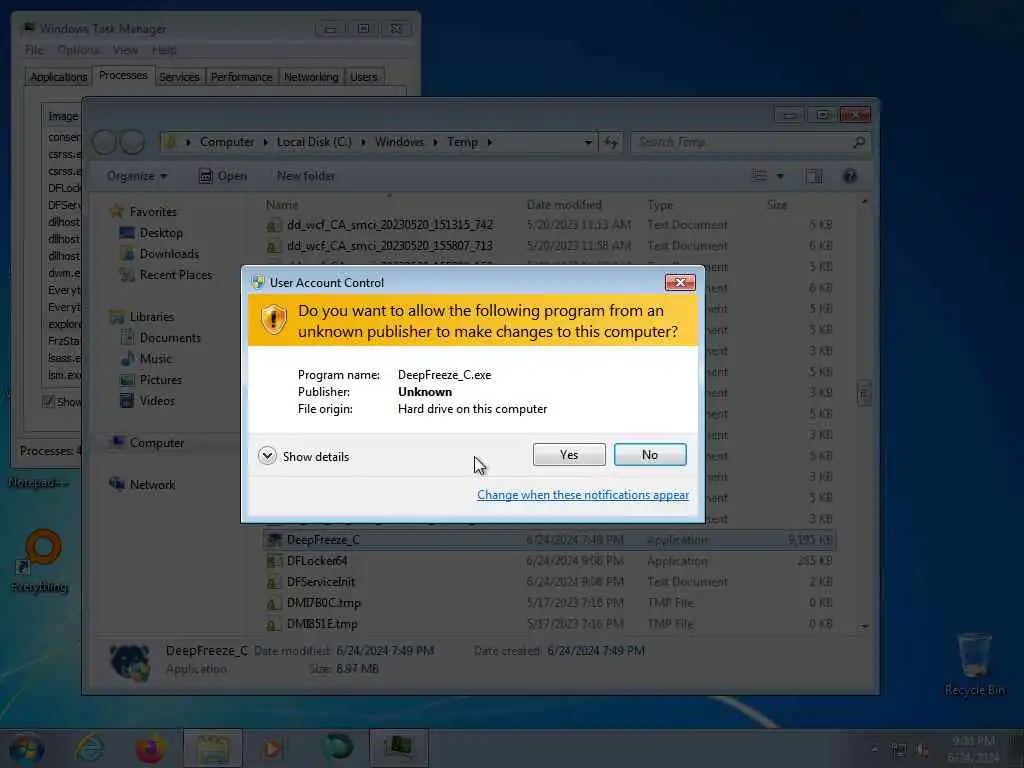
Task: Click the Recycle Bin desktop icon
Action: [974, 664]
